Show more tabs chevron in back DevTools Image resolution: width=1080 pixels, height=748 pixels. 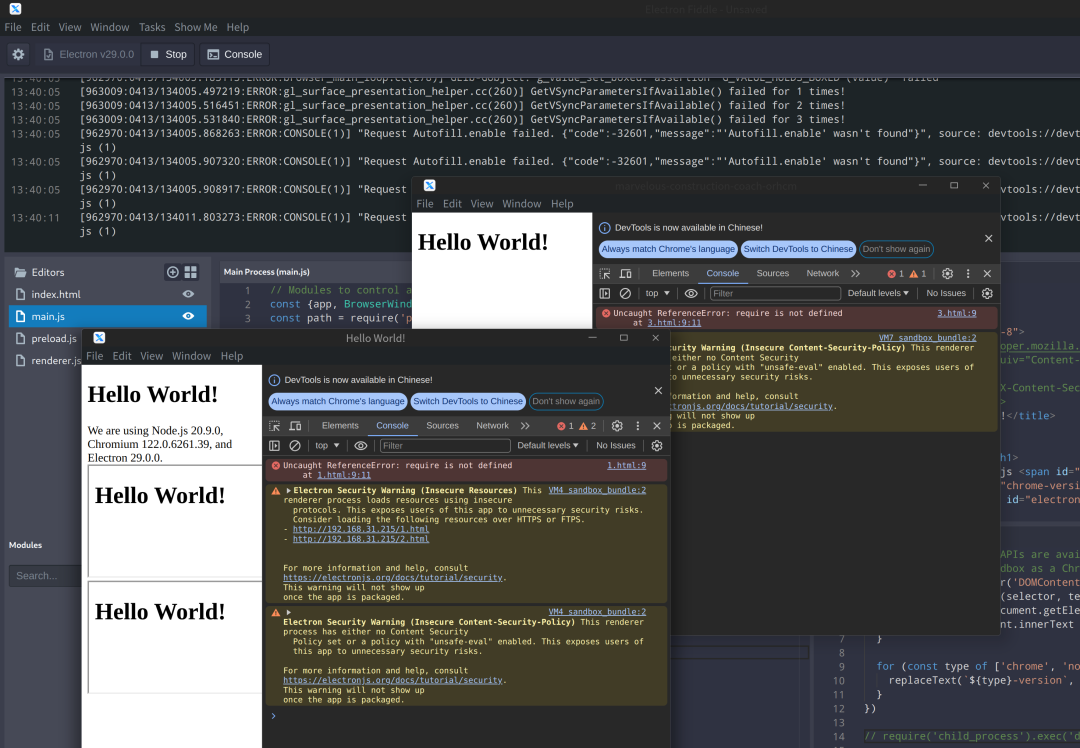point(855,273)
